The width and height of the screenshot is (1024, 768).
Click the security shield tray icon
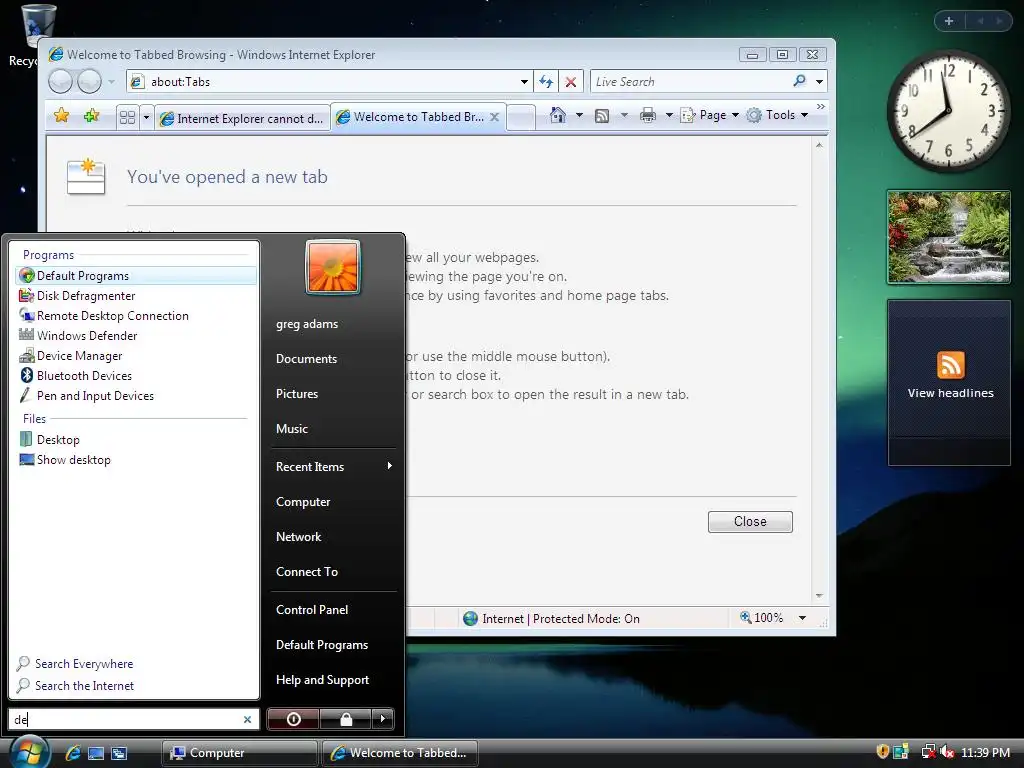882,752
